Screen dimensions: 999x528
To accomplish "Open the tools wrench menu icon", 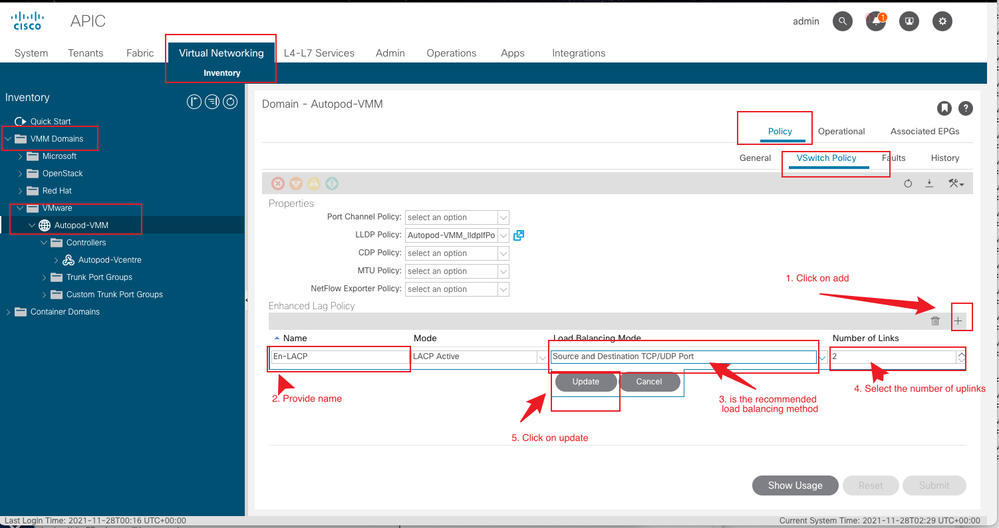I will point(956,183).
